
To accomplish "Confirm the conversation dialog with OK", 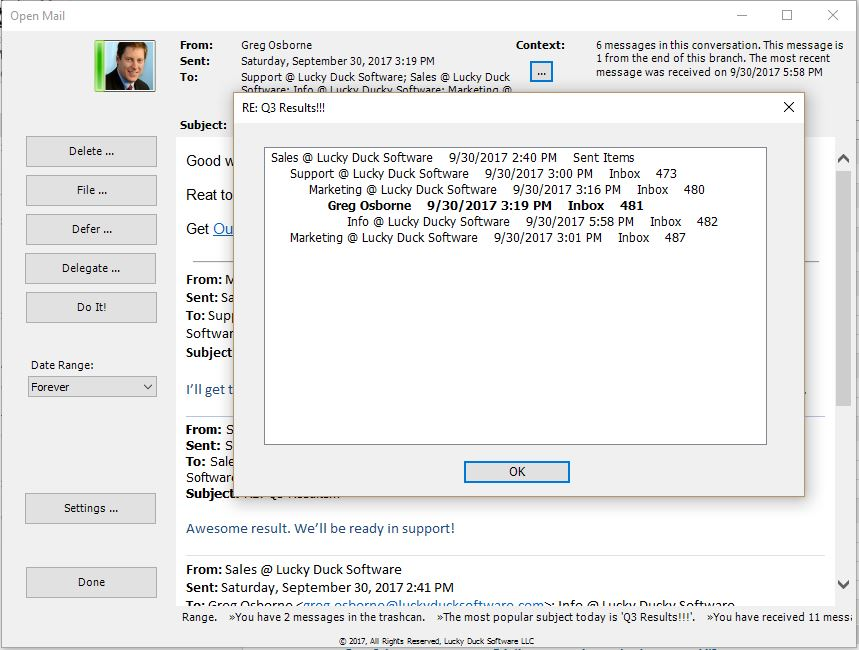I will pyautogui.click(x=516, y=471).
